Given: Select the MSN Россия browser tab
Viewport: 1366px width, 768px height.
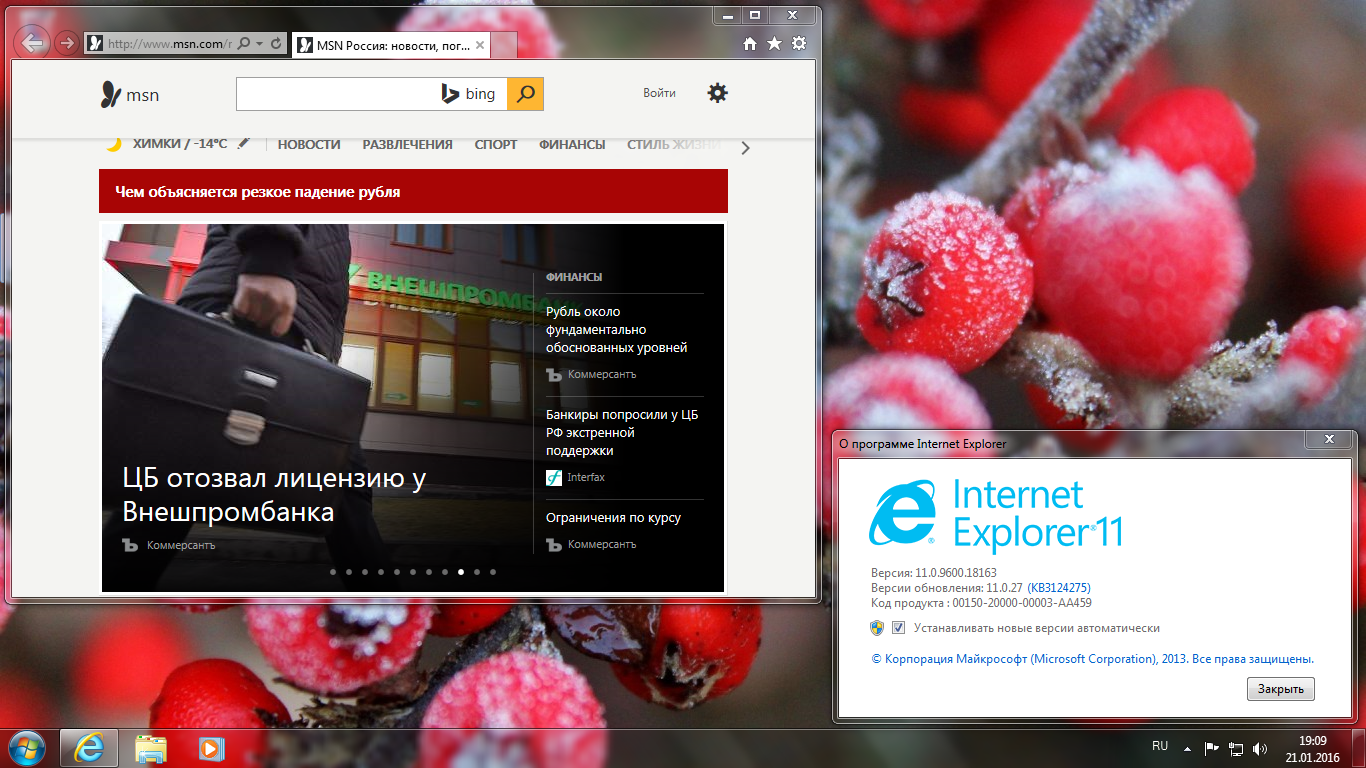Looking at the screenshot, I should coord(390,45).
